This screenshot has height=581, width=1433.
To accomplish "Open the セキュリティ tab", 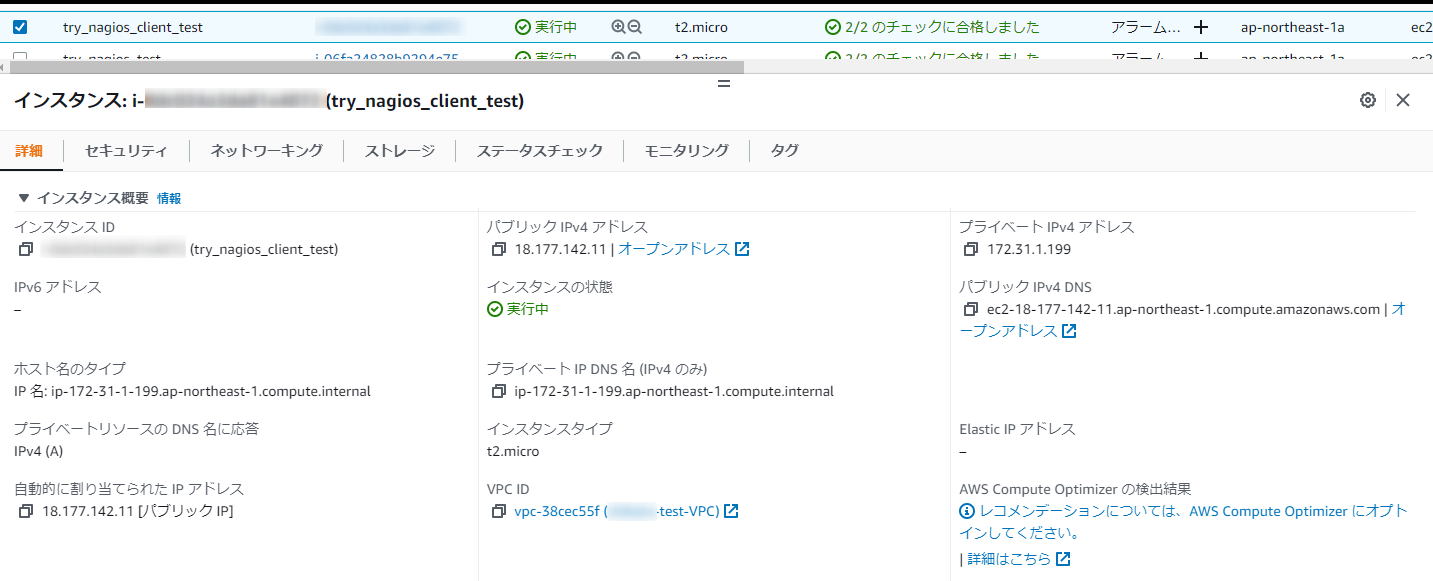I will tap(126, 151).
